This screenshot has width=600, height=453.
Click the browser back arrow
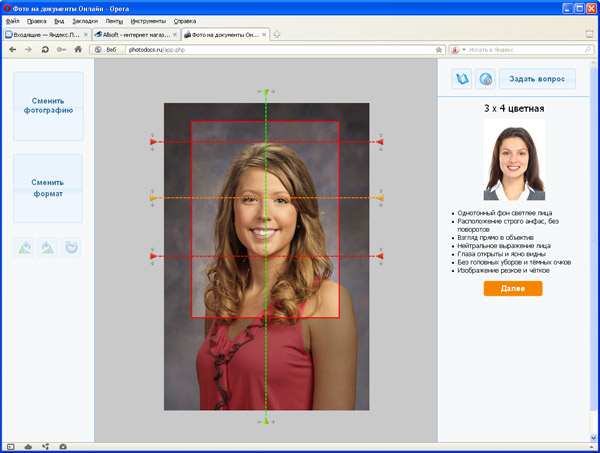[12, 49]
